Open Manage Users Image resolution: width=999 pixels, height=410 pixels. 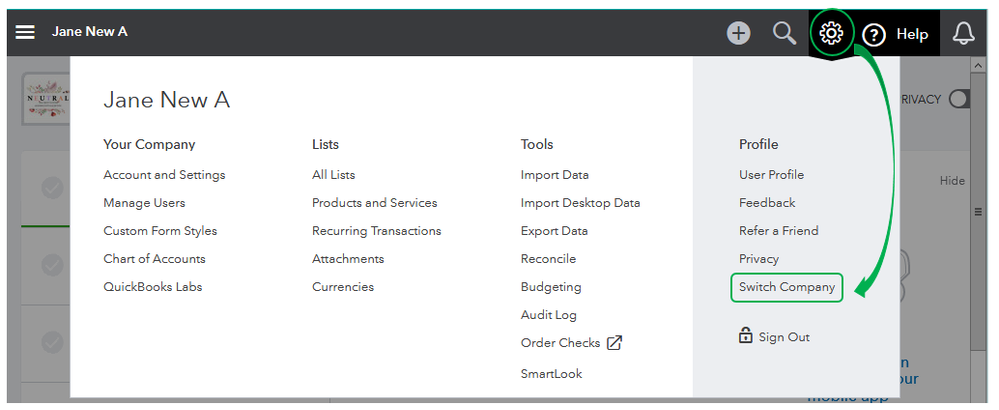click(144, 203)
